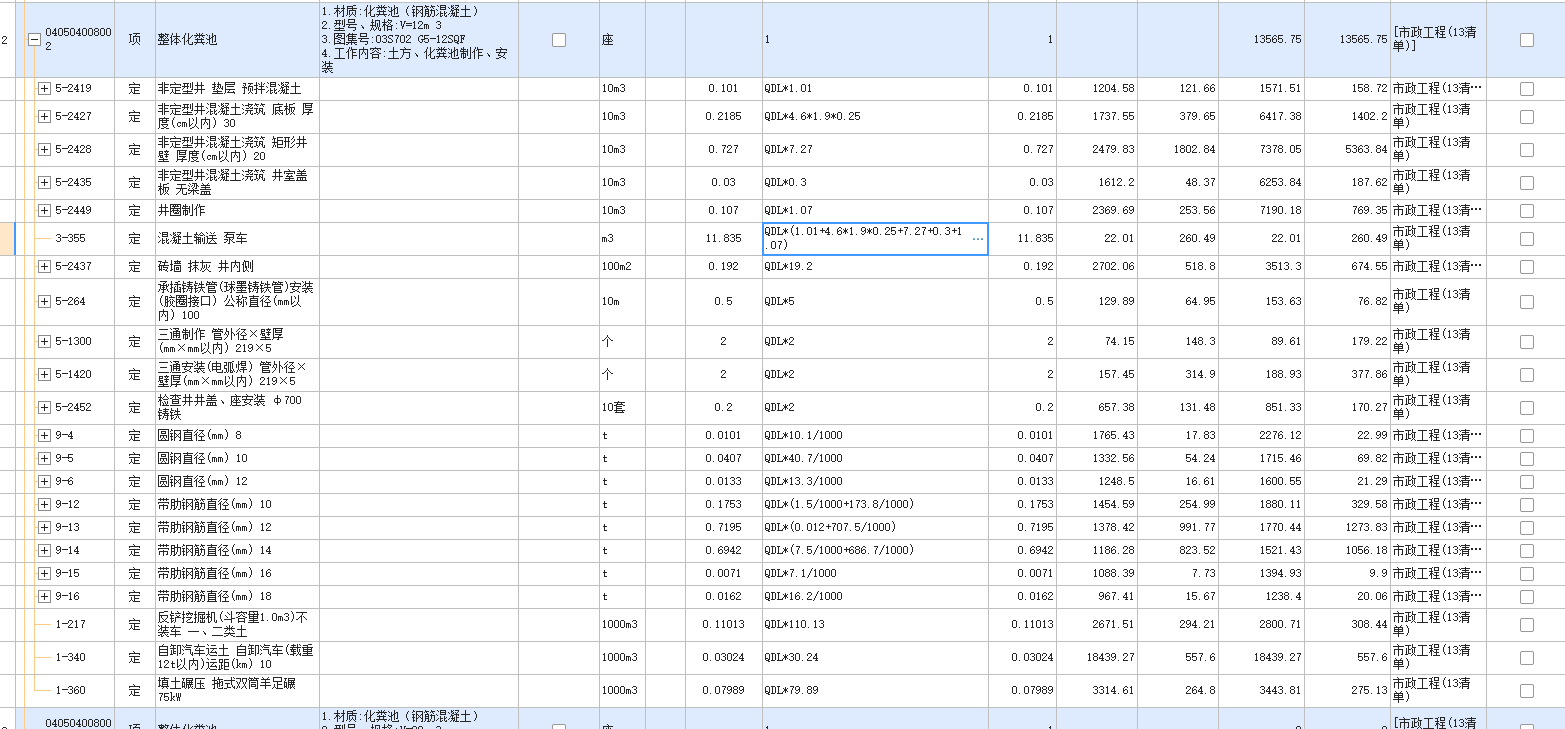
Task: Tick the checkbox for row 1-360
Action: 1526,691
